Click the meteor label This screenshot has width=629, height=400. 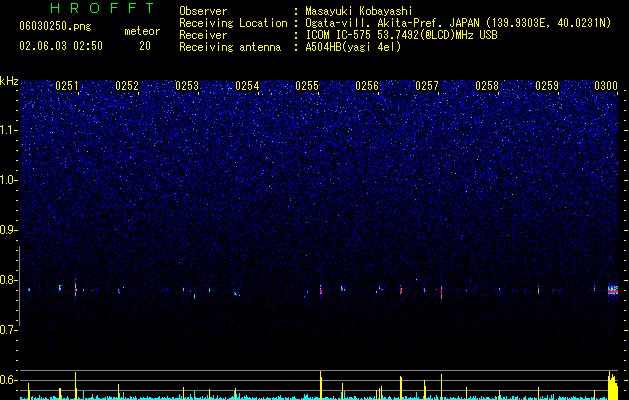coord(142,31)
